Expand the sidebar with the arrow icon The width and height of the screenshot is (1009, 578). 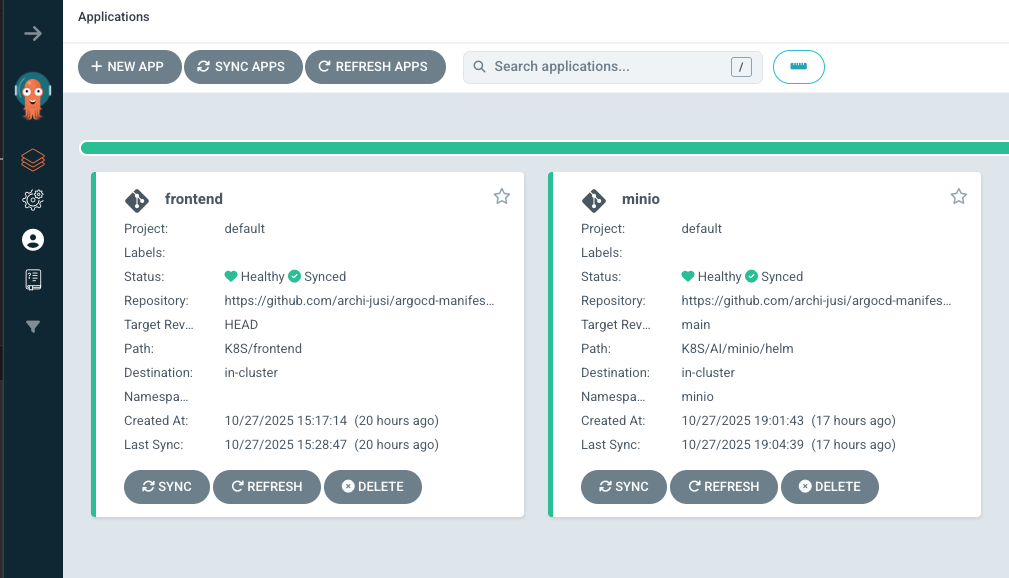tap(33, 33)
